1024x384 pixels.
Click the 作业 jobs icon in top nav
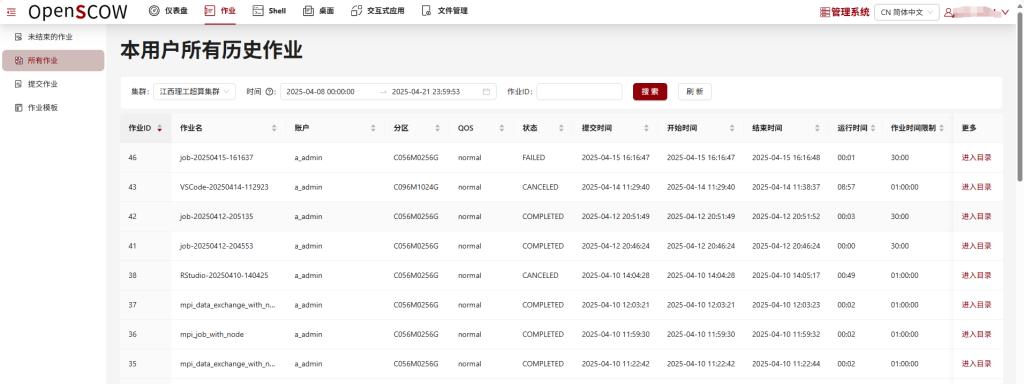tap(209, 10)
